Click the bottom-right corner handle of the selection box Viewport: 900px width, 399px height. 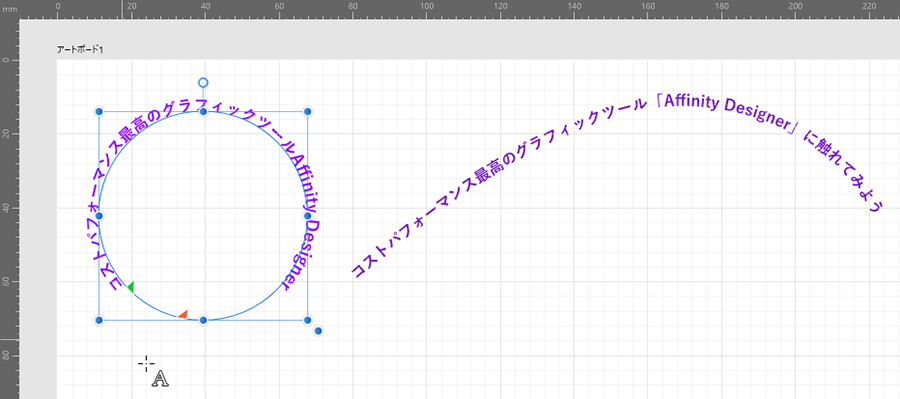click(308, 320)
